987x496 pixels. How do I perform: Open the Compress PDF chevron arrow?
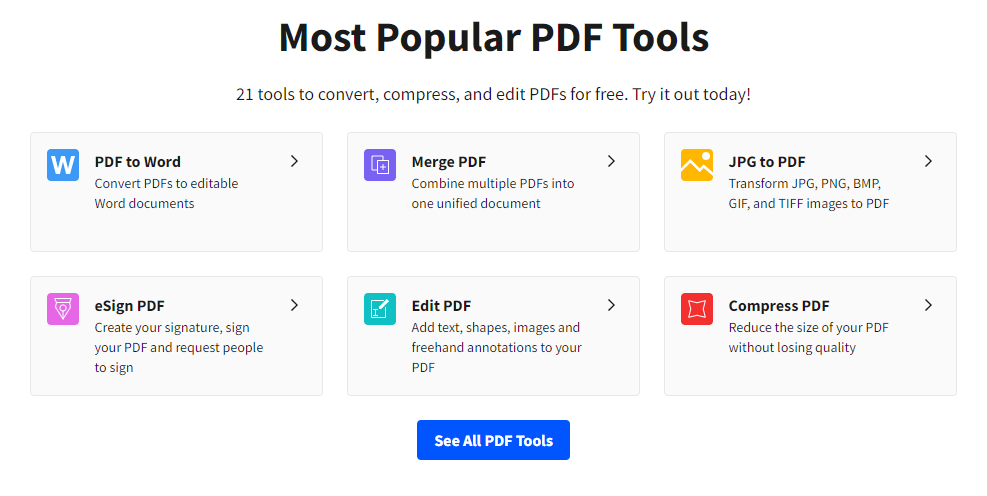coord(928,305)
